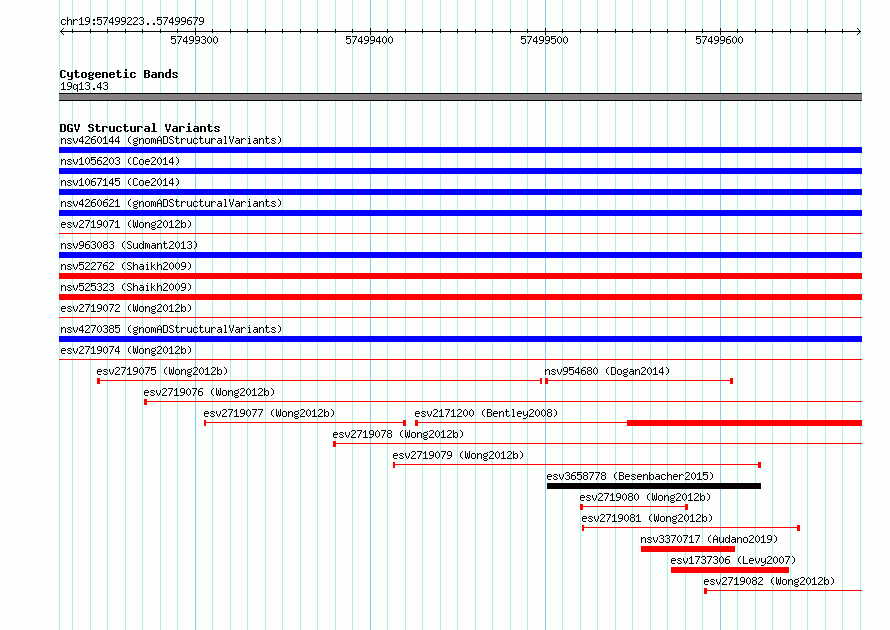
Task: Click the blue bar under nsv4270385
Action: coord(460,339)
